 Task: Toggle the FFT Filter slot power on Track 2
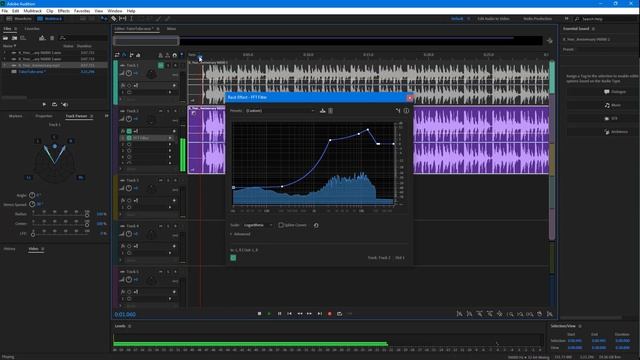(129, 138)
